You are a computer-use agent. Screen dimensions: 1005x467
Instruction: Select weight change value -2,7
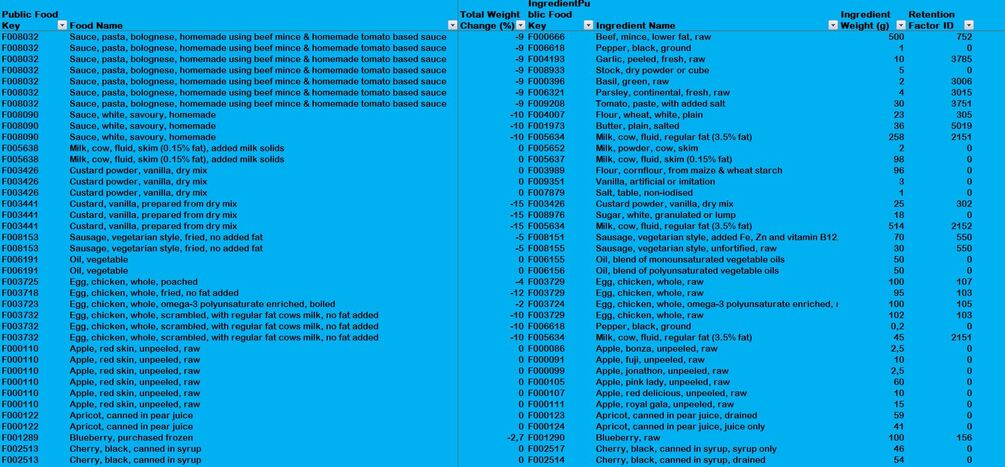(514, 438)
